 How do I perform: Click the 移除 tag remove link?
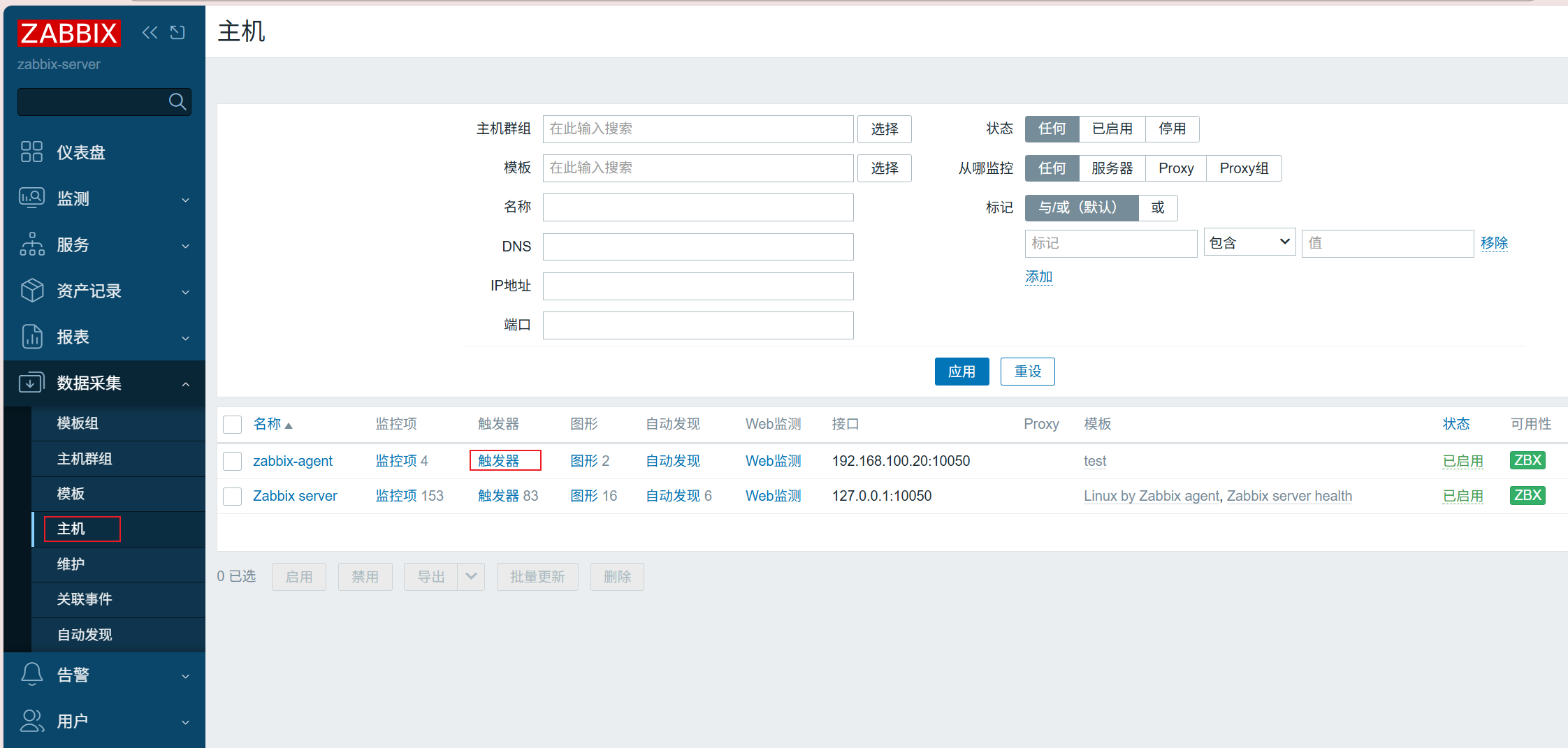(1494, 242)
